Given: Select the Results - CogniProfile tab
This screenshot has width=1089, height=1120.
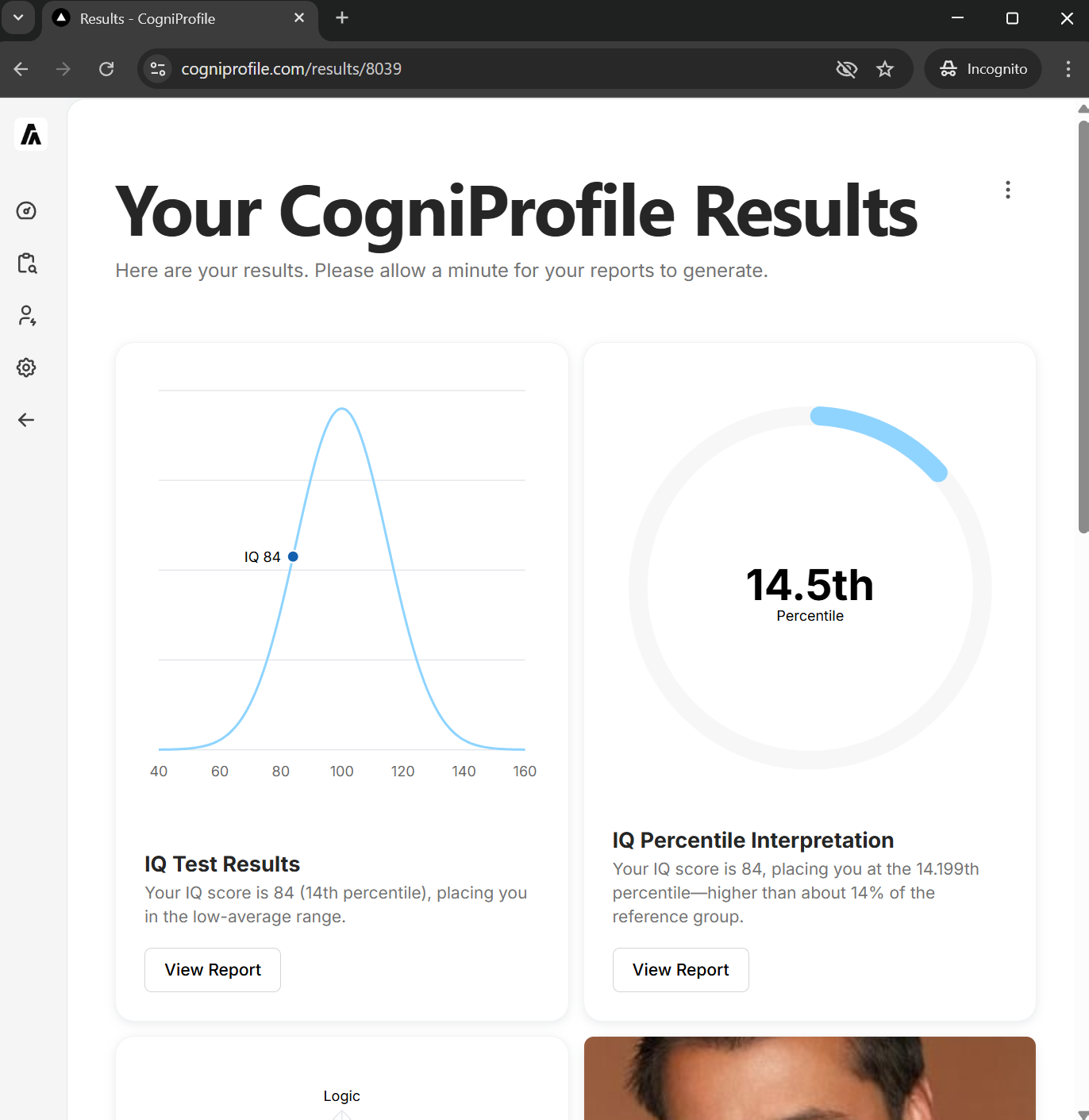Looking at the screenshot, I should pos(176,19).
